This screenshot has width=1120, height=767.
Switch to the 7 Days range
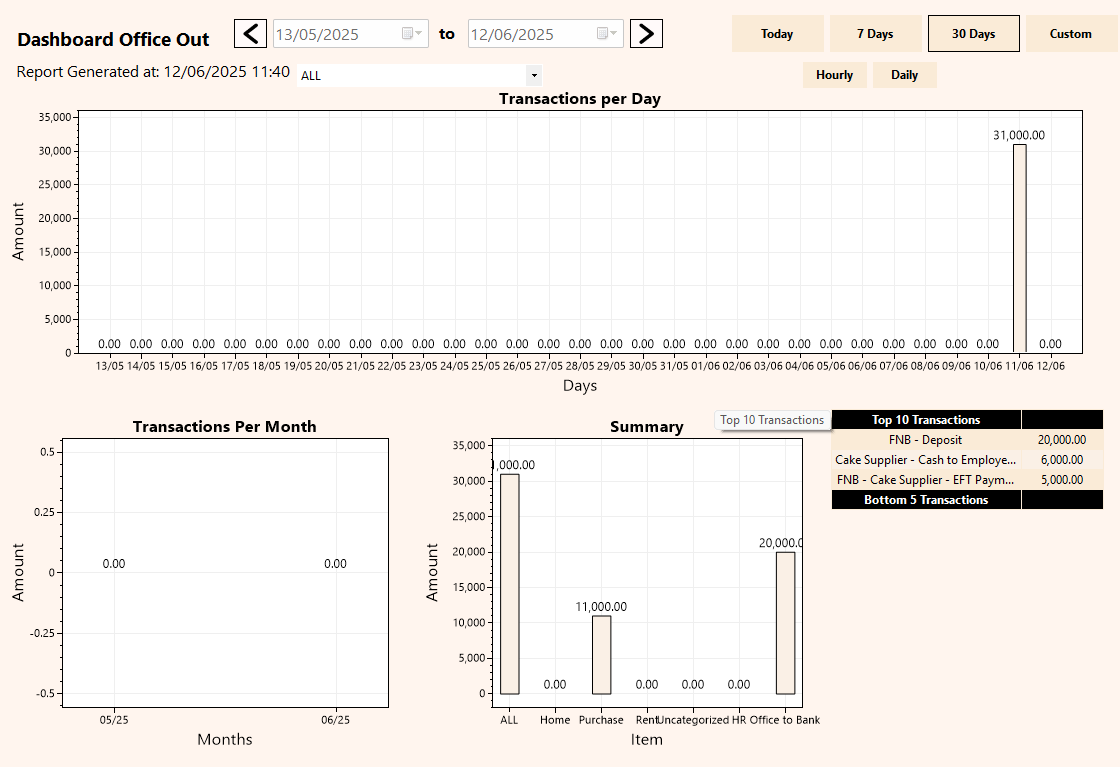tap(875, 34)
